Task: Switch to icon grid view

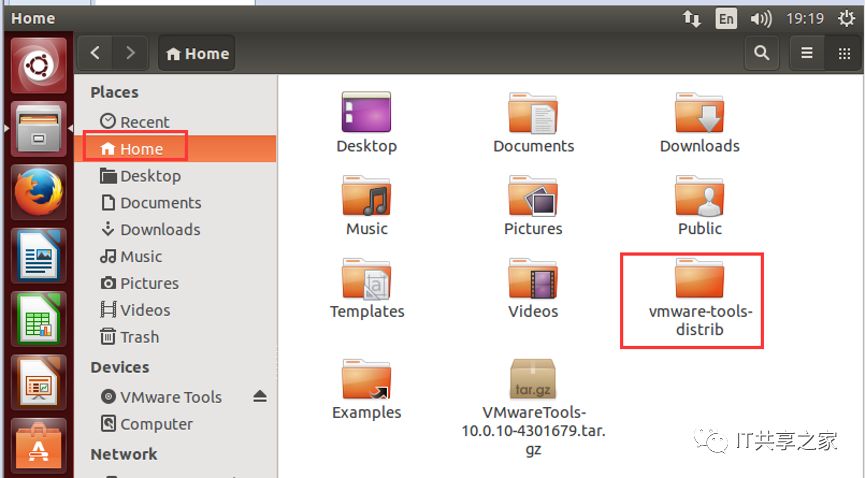Action: tap(844, 53)
